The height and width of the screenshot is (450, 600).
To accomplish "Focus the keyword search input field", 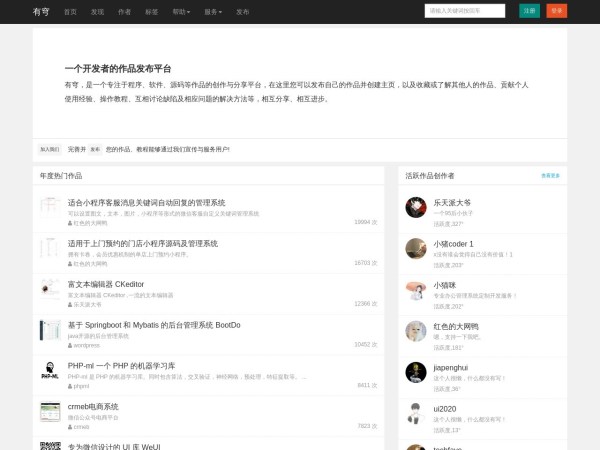I will click(465, 11).
